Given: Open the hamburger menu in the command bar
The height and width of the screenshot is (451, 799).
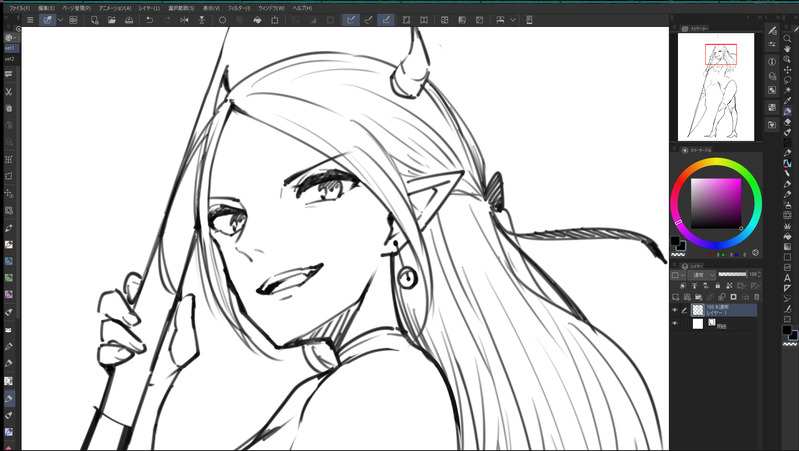Looking at the screenshot, I should coord(30,20).
